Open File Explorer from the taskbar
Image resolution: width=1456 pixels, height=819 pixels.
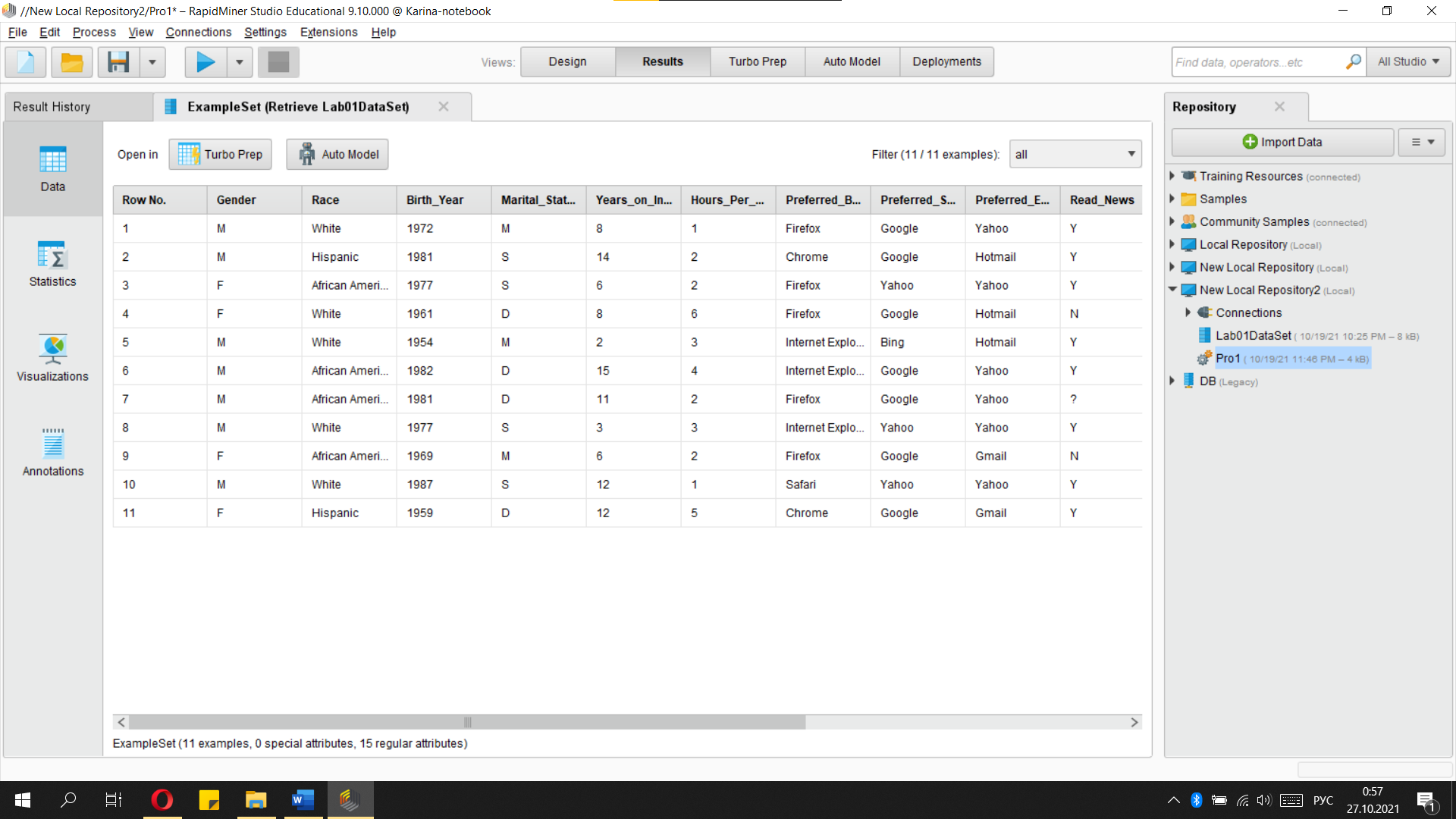256,800
